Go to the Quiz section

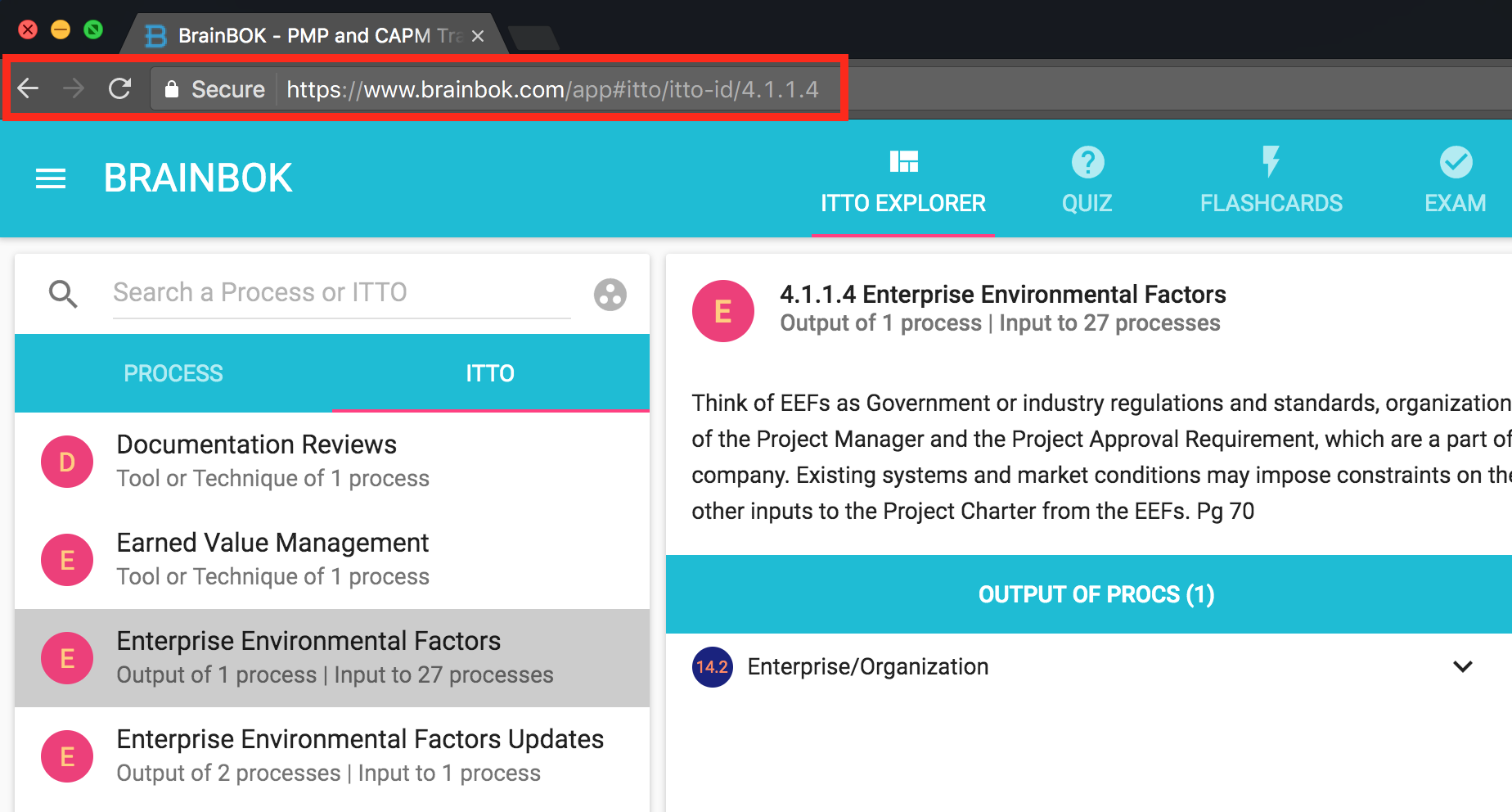pos(1087,182)
